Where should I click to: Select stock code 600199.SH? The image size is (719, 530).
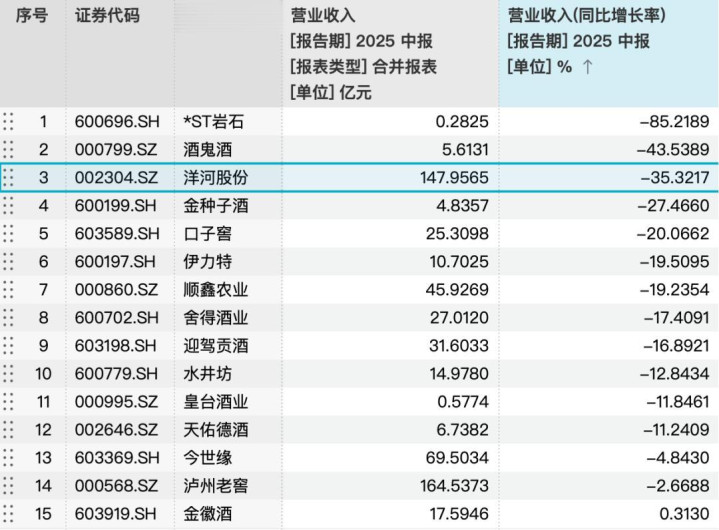tap(116, 205)
